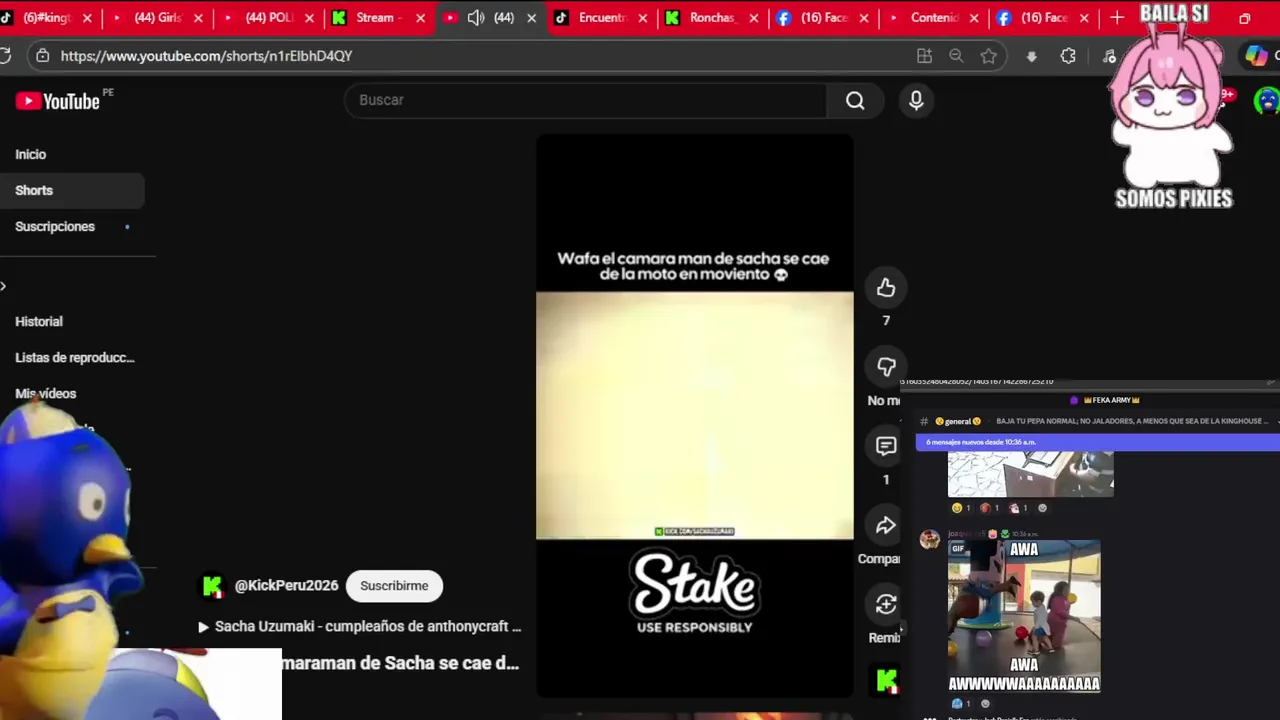Open the apps grid icon in address bar
This screenshot has width=1280, height=720.
point(924,56)
